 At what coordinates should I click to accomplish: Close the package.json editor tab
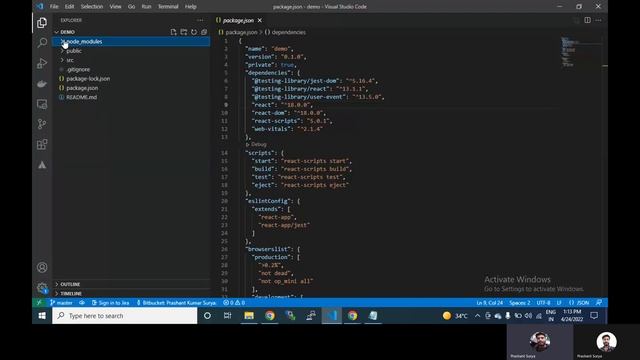(x=260, y=20)
